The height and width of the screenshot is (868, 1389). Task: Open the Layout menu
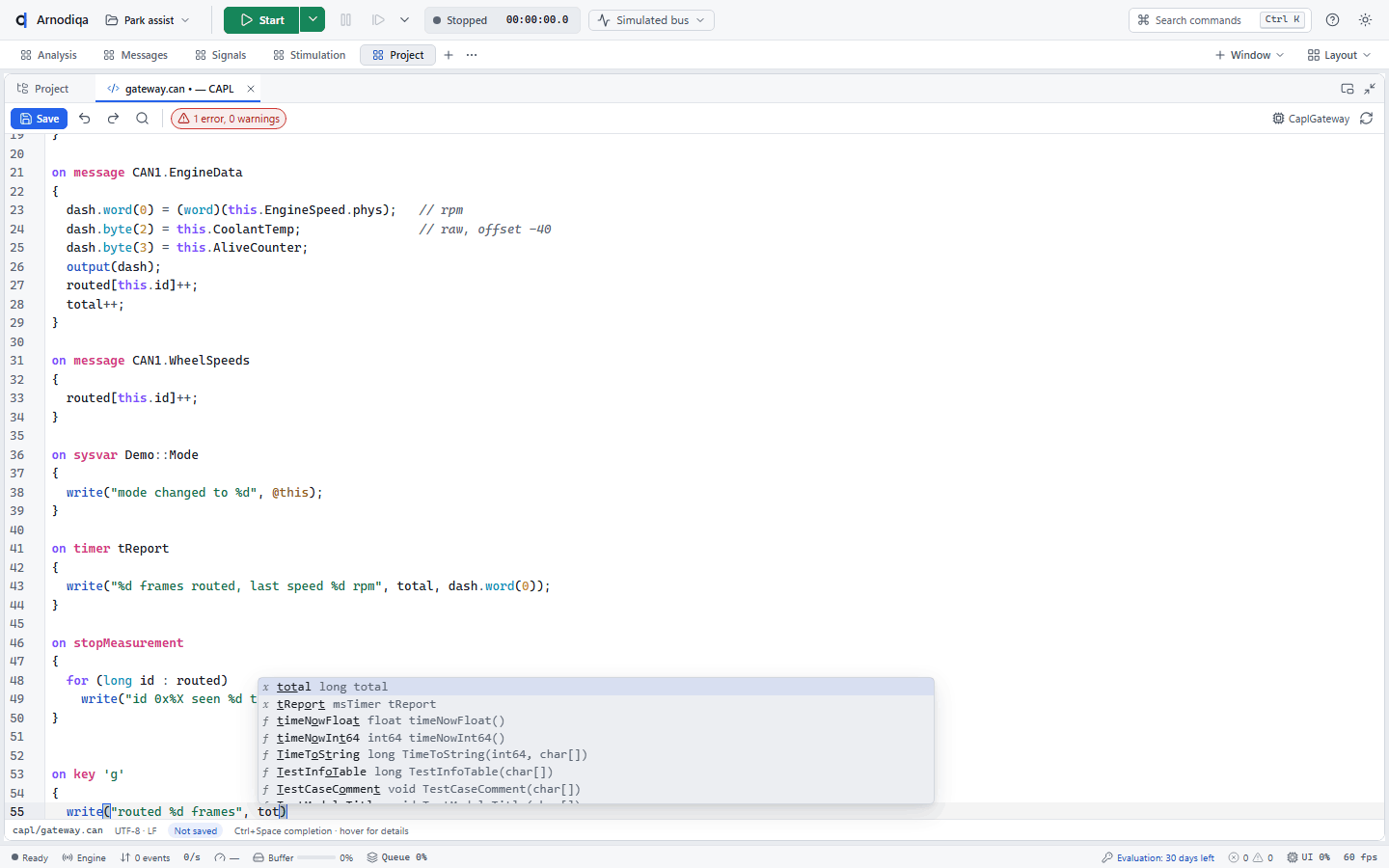(1339, 55)
